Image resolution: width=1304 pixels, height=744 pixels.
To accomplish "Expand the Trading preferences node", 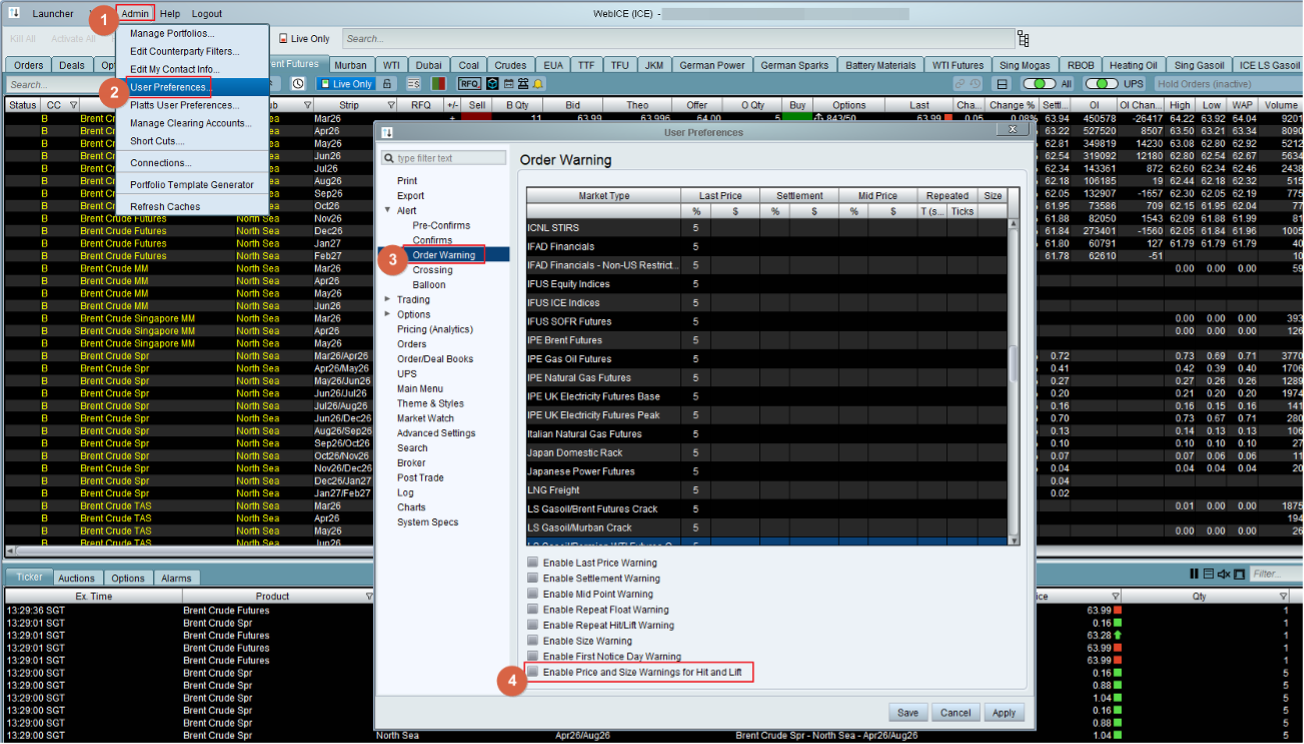I will [388, 300].
